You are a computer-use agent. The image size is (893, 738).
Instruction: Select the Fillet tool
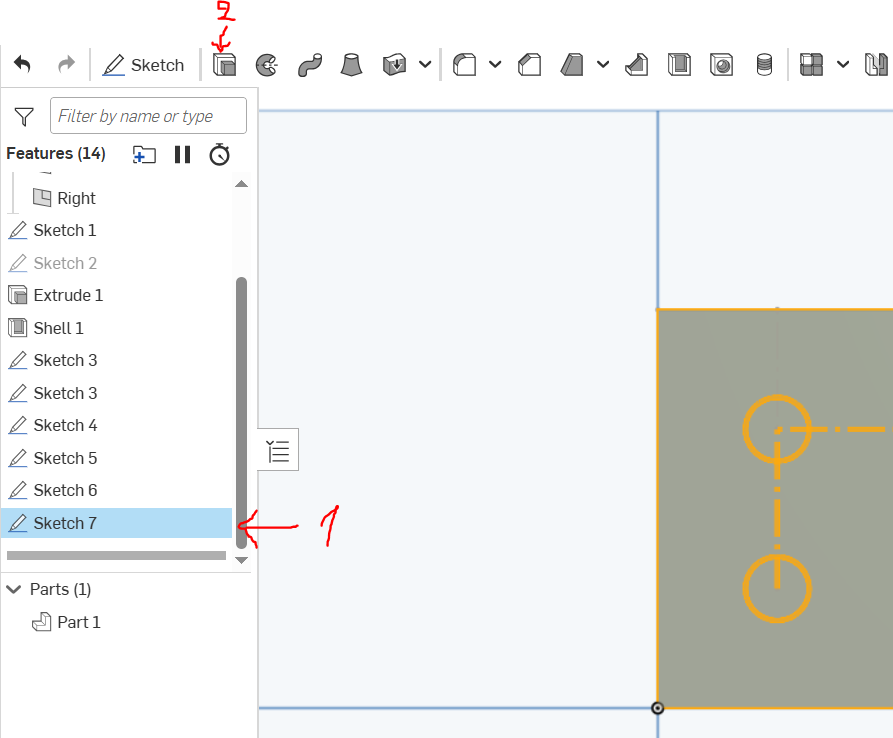[x=464, y=65]
